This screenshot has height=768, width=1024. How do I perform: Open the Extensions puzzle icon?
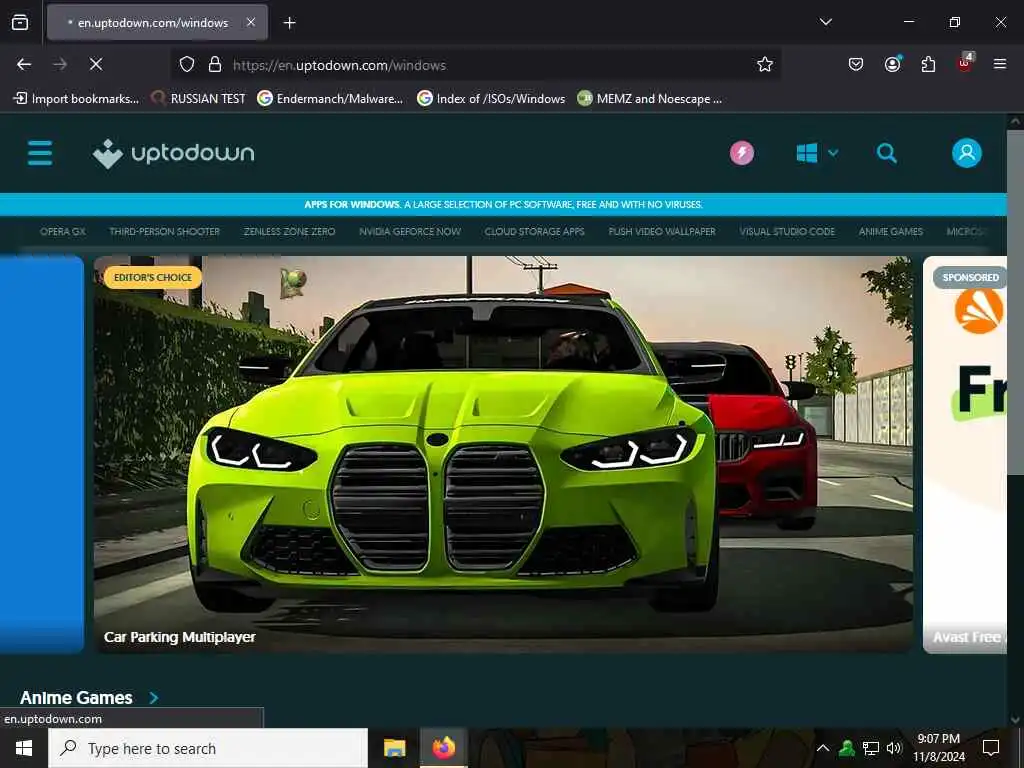[x=928, y=64]
